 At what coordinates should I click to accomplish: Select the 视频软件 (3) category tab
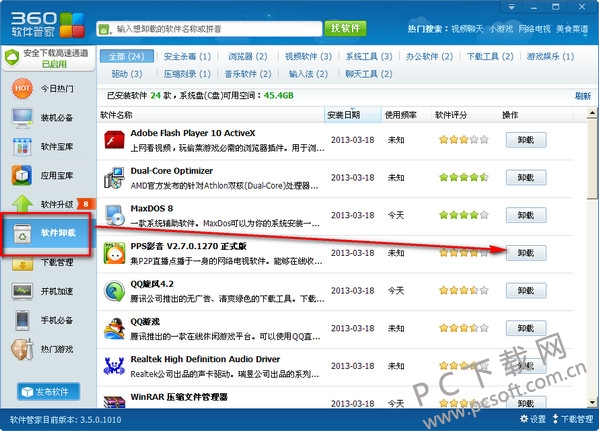[x=308, y=57]
